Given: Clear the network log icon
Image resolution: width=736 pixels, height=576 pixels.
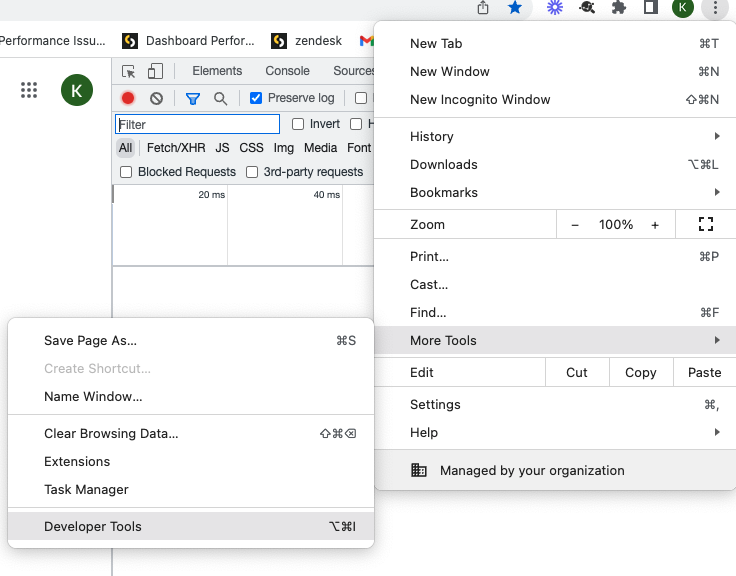Looking at the screenshot, I should pos(156,98).
